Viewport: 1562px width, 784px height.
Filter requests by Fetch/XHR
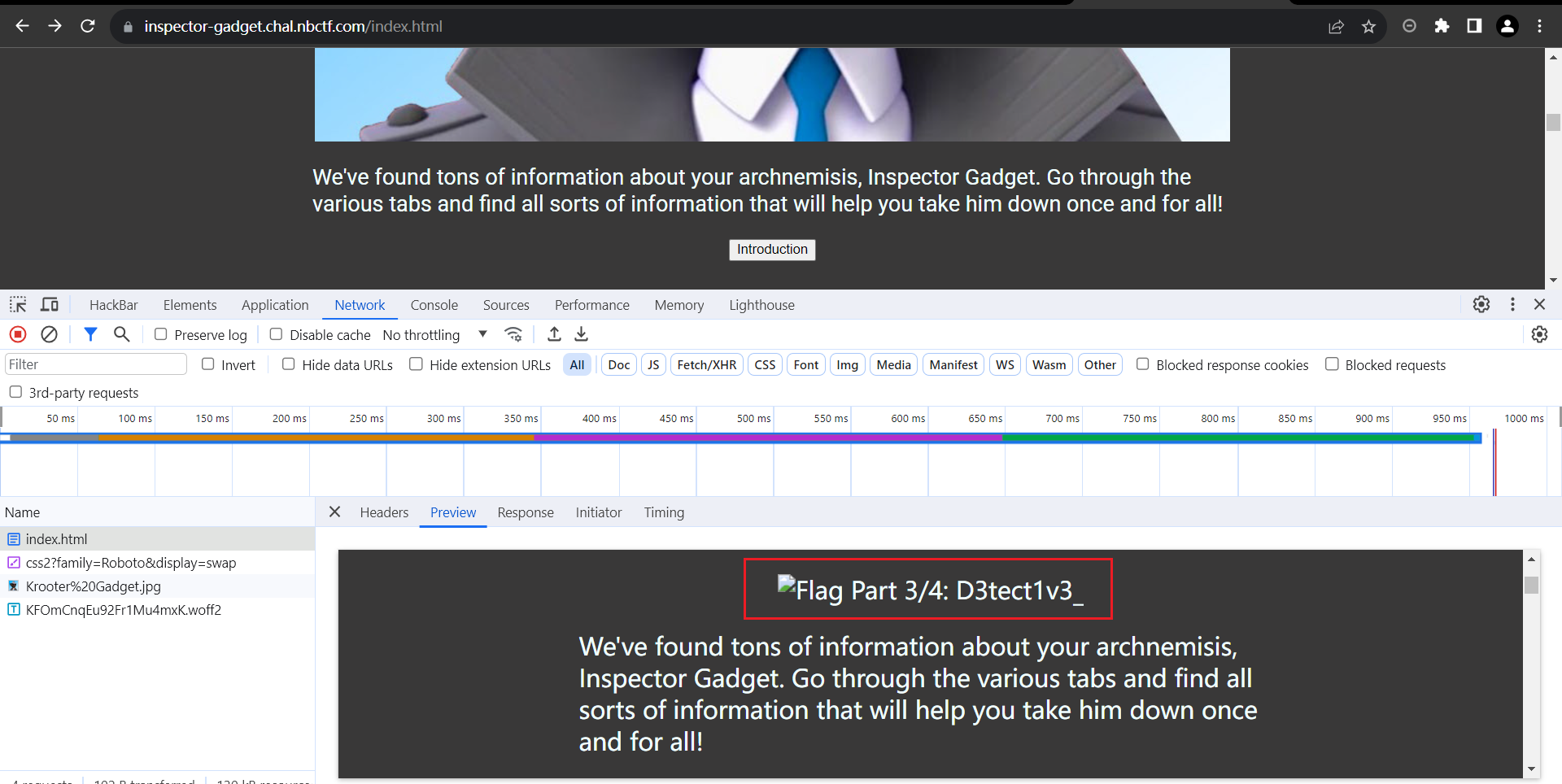pos(706,364)
